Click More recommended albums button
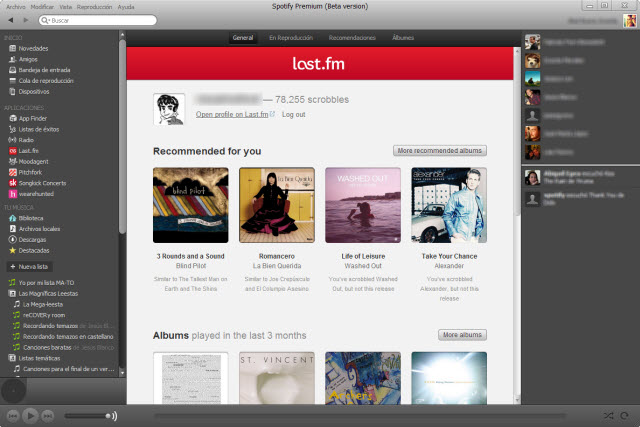This screenshot has height=427, width=640. click(440, 151)
